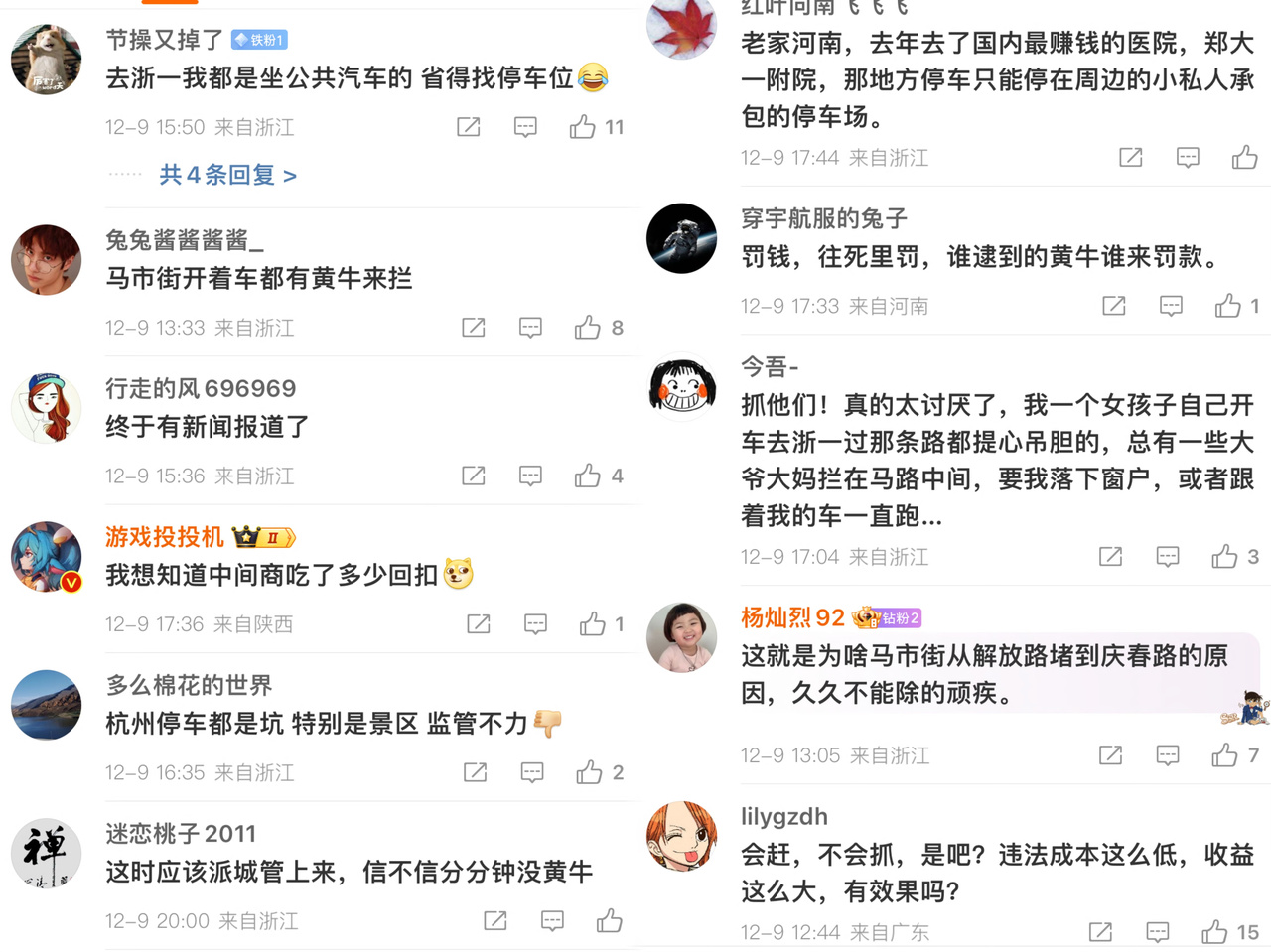The image size is (1271, 952).
Task: Repost 多么棉花的世界's comment
Action: tap(476, 772)
